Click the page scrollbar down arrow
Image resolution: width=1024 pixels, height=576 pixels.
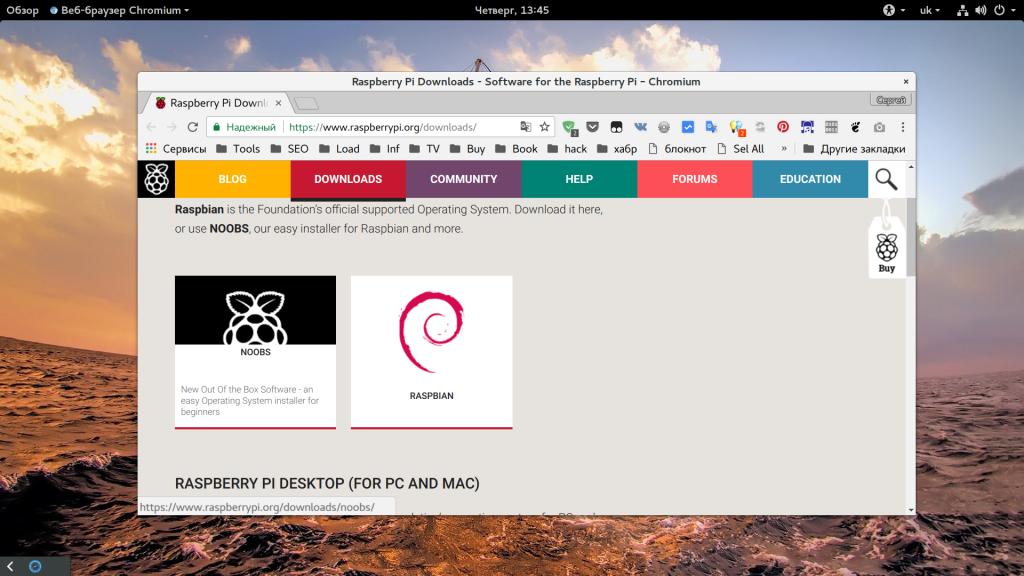pos(911,510)
